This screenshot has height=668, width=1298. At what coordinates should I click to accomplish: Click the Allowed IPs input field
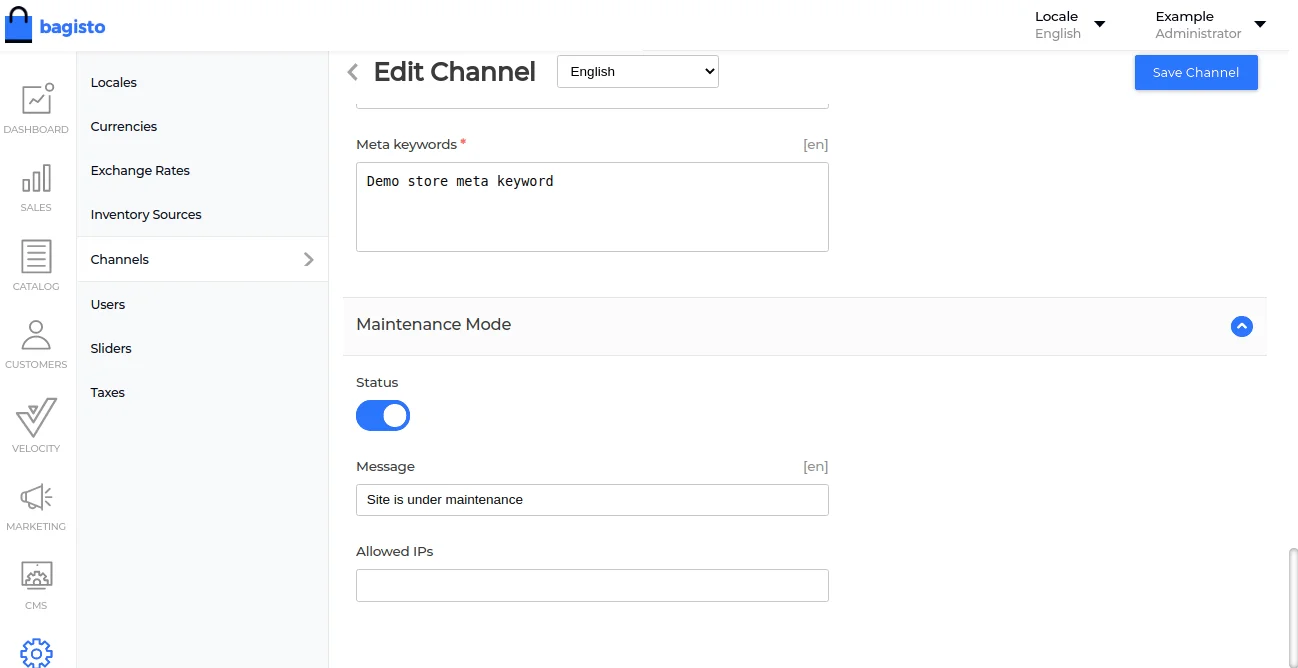click(x=592, y=585)
